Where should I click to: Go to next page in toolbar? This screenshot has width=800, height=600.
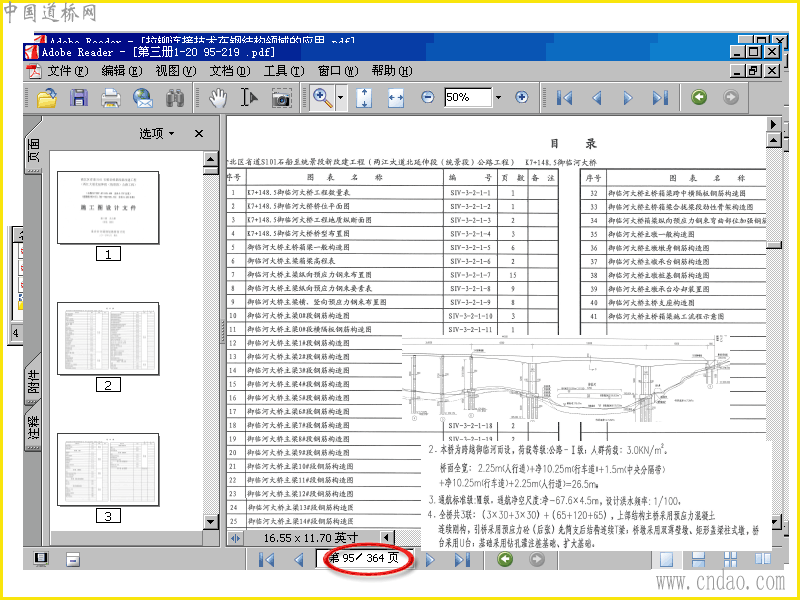click(628, 97)
